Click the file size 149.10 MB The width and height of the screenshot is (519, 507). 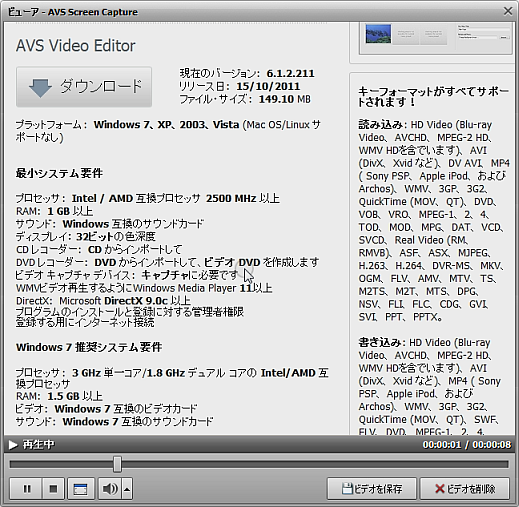click(285, 99)
